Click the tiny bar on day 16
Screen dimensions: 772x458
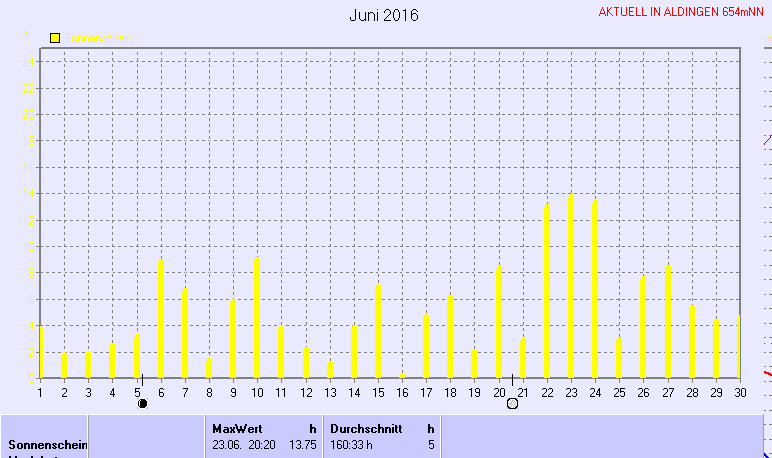tap(402, 376)
